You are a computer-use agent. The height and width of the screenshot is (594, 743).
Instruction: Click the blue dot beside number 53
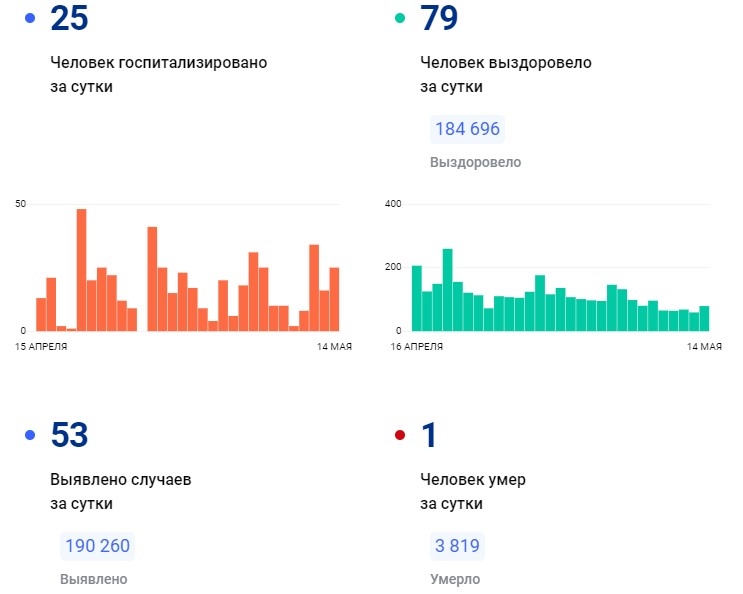29,435
